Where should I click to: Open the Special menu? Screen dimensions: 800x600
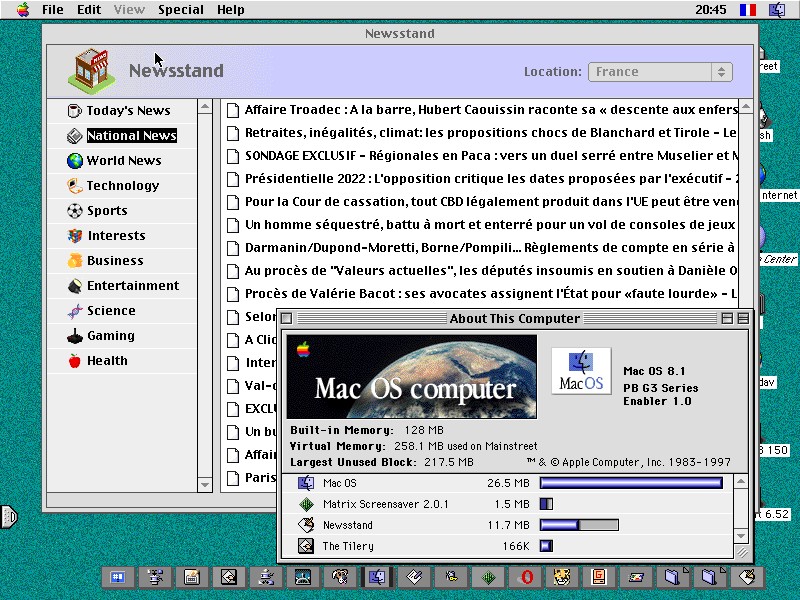(x=181, y=10)
